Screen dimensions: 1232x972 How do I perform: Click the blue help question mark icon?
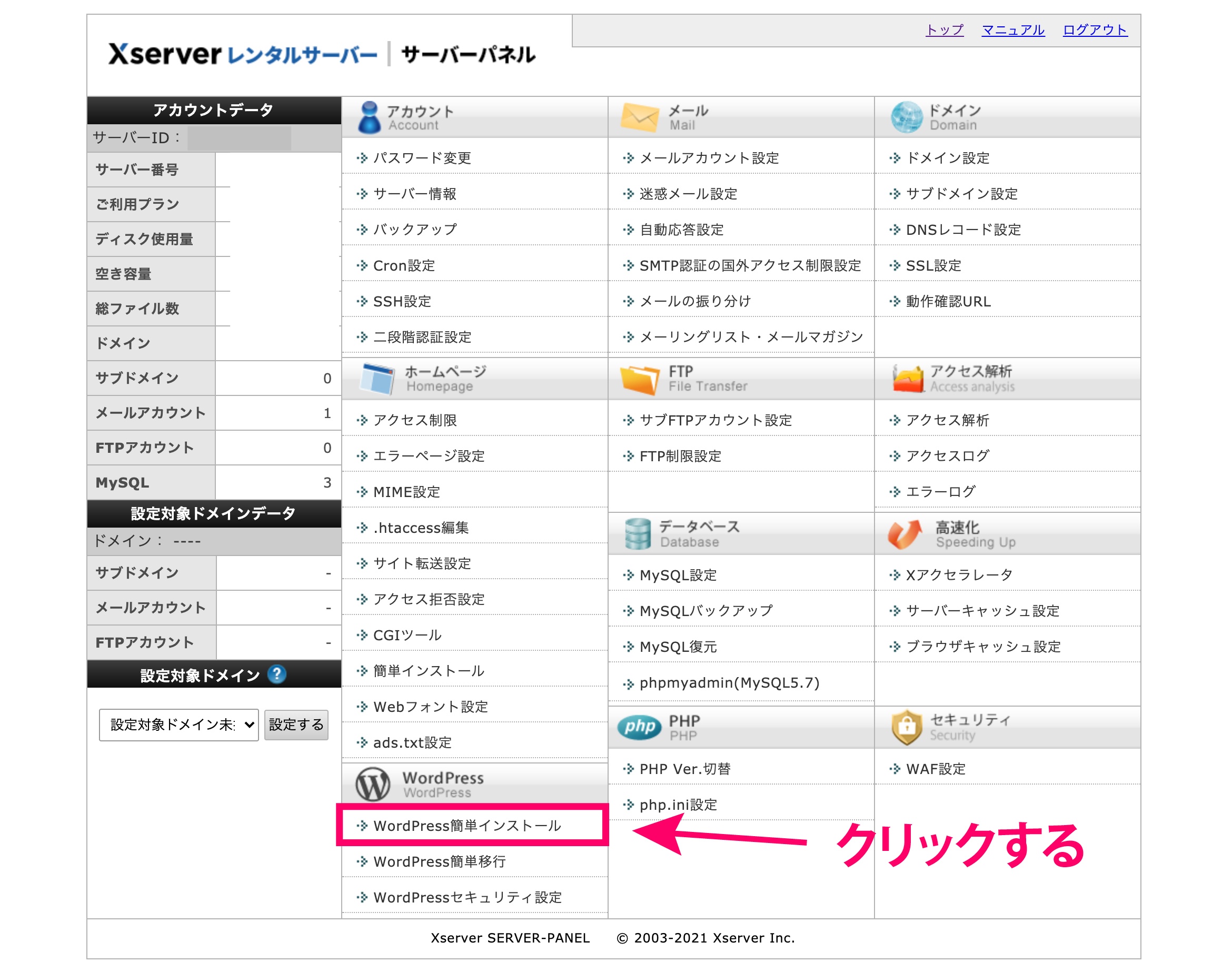276,675
